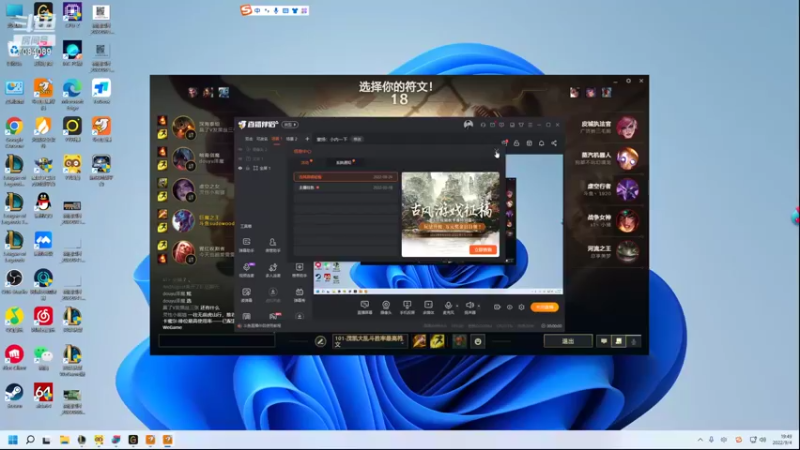This screenshot has width=800, height=450.
Task: Click the screen capture icon in streaming bar
Action: tap(364, 307)
